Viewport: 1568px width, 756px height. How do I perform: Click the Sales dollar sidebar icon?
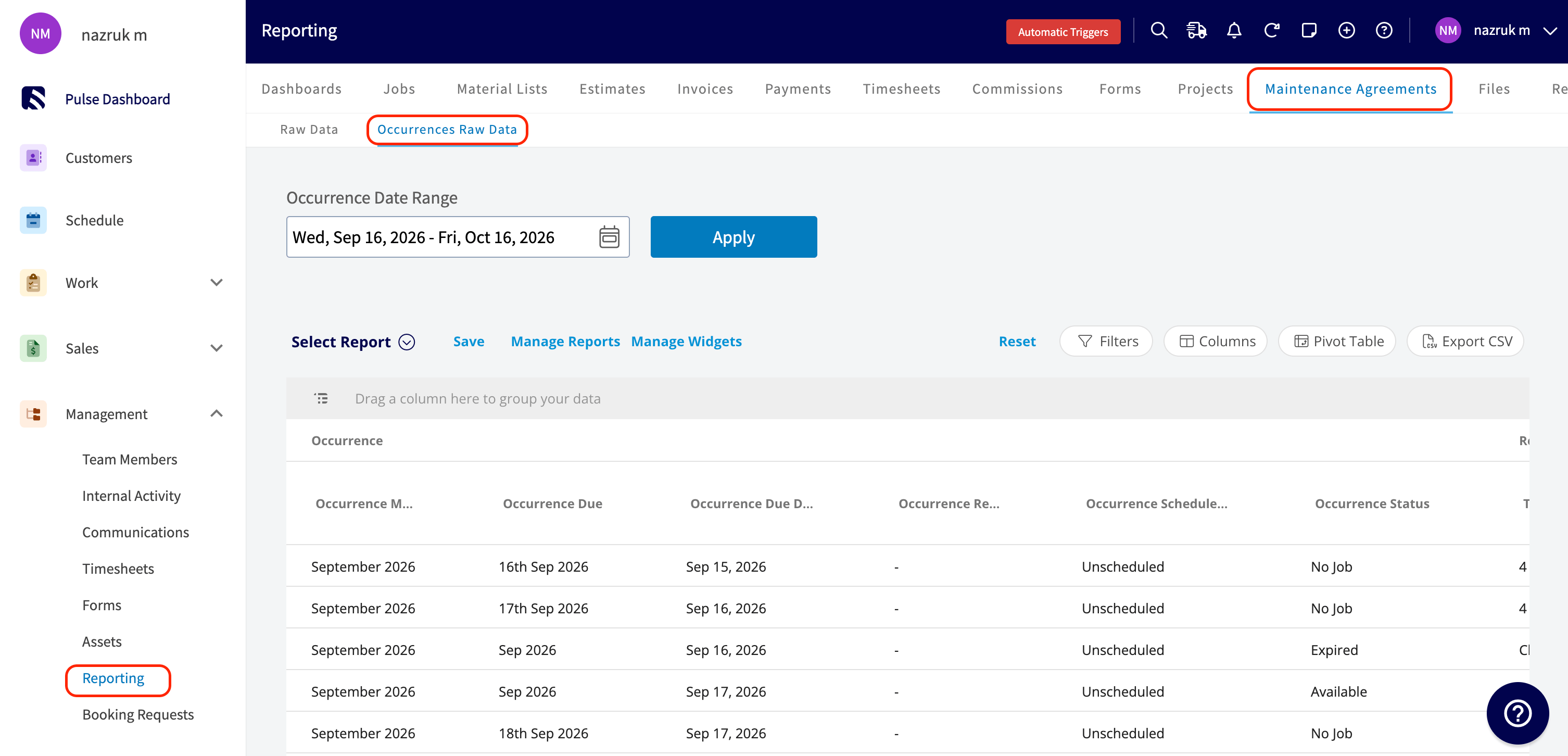tap(33, 348)
